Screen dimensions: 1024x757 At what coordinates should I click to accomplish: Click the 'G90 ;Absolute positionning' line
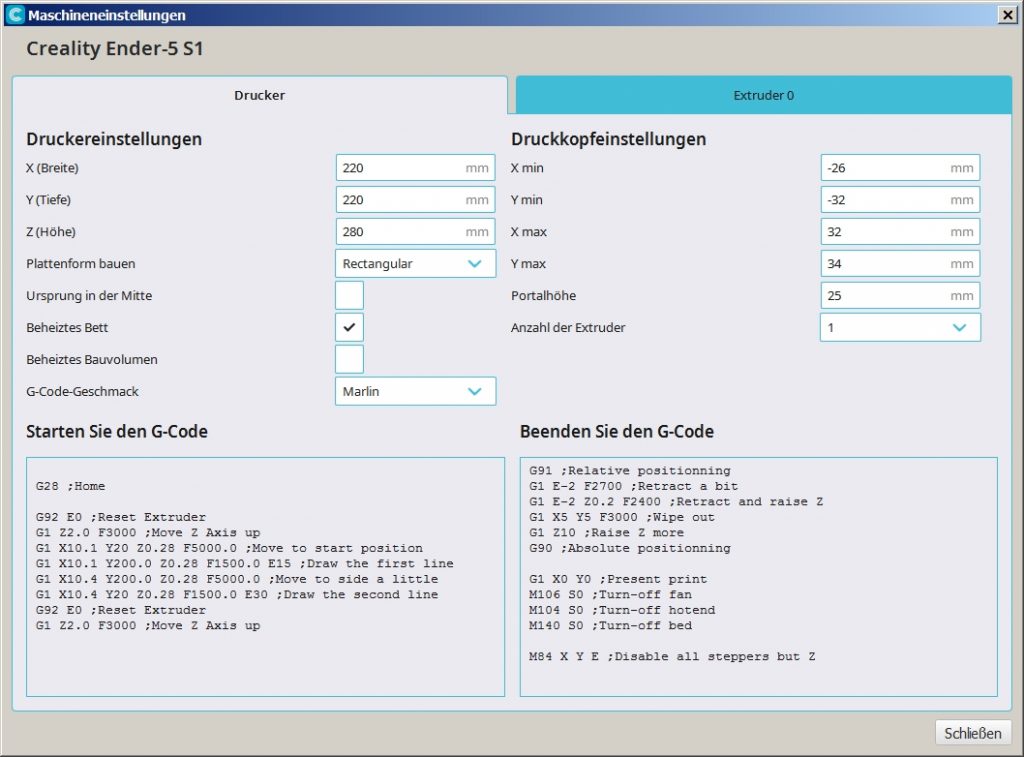coord(630,548)
